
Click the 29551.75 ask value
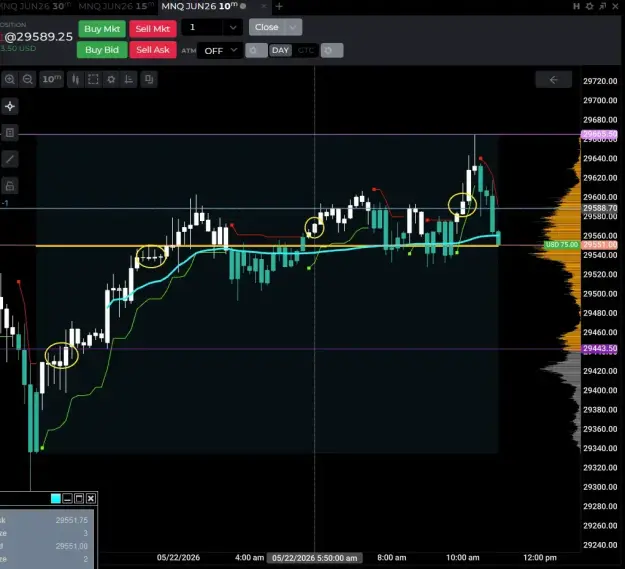[x=72, y=520]
